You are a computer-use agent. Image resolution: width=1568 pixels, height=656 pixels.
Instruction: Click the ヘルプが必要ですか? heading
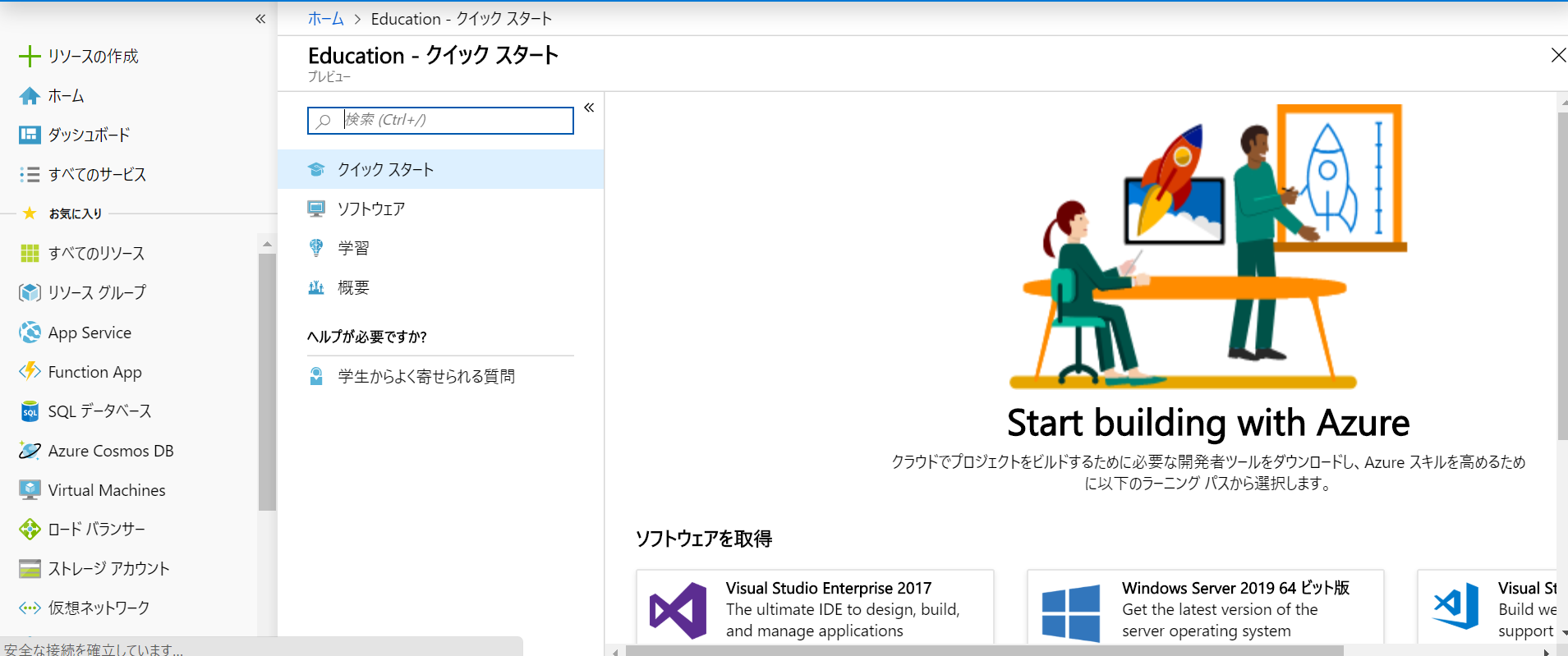[x=367, y=337]
